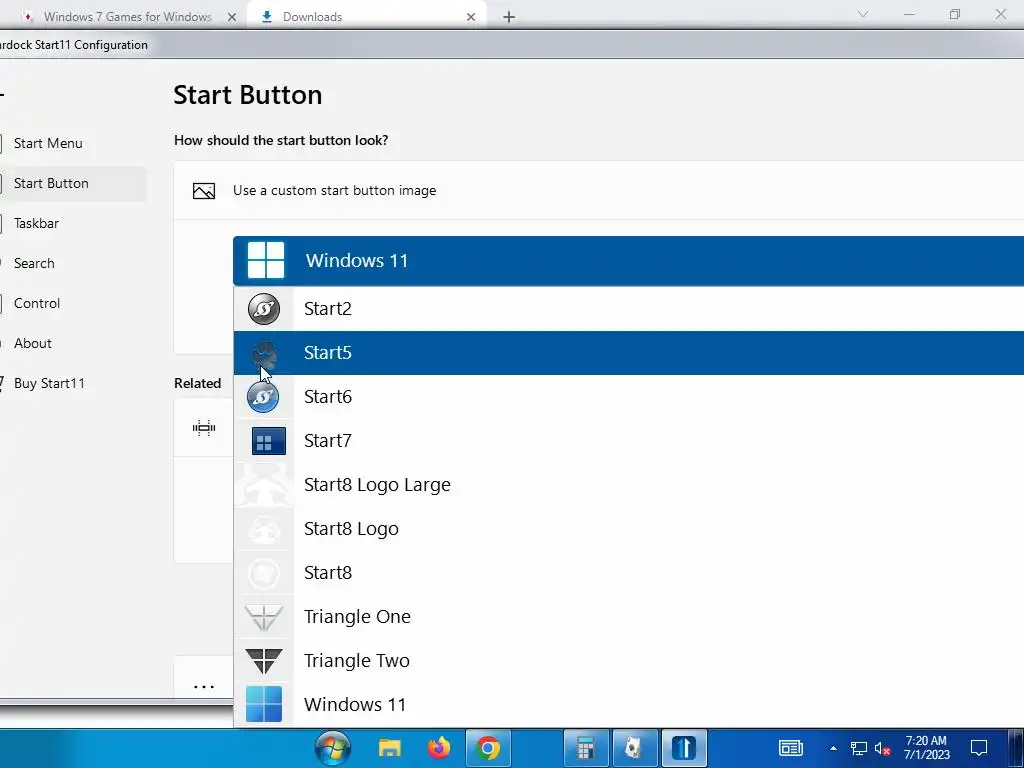Screen dimensions: 1024x768
Task: Select the Triangle One icon
Action: [x=264, y=617]
